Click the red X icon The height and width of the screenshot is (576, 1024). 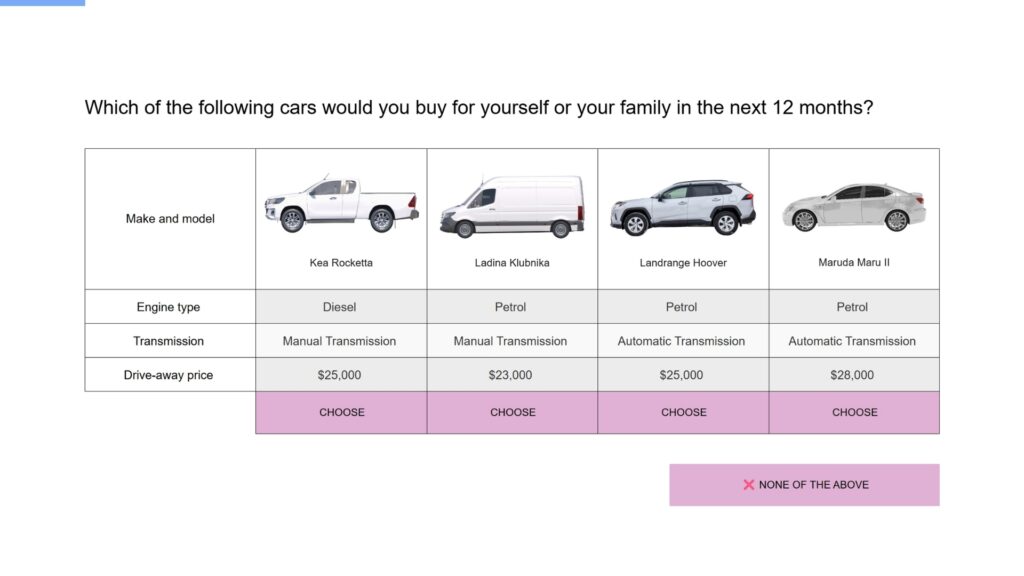748,485
